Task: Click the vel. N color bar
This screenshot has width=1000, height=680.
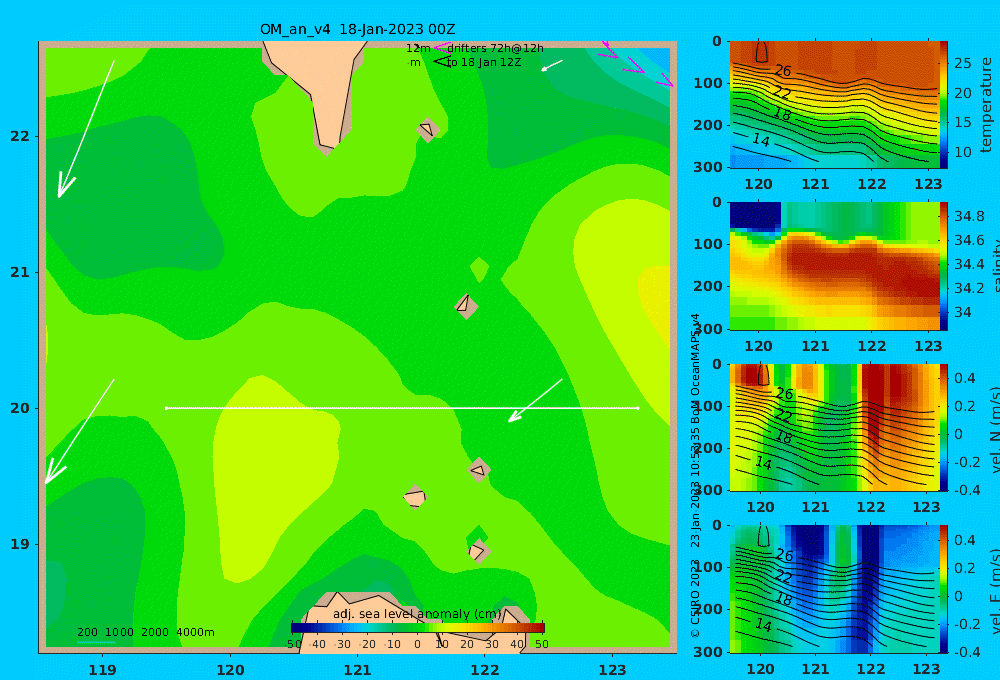Action: pos(944,427)
